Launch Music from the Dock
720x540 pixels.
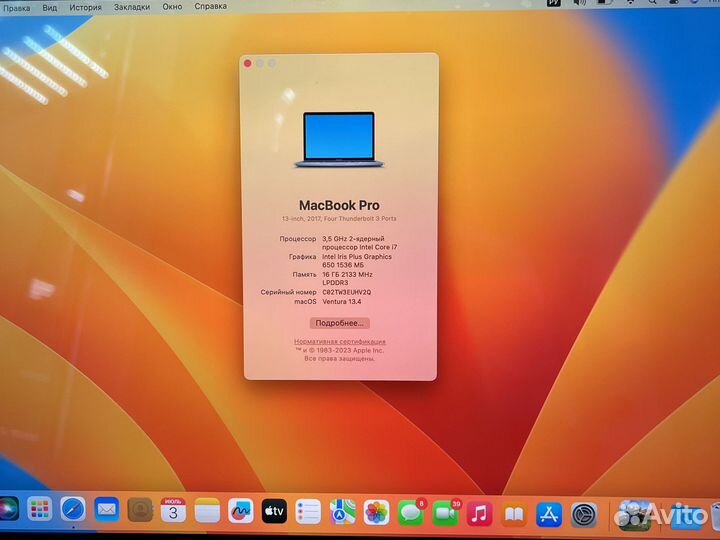click(479, 514)
